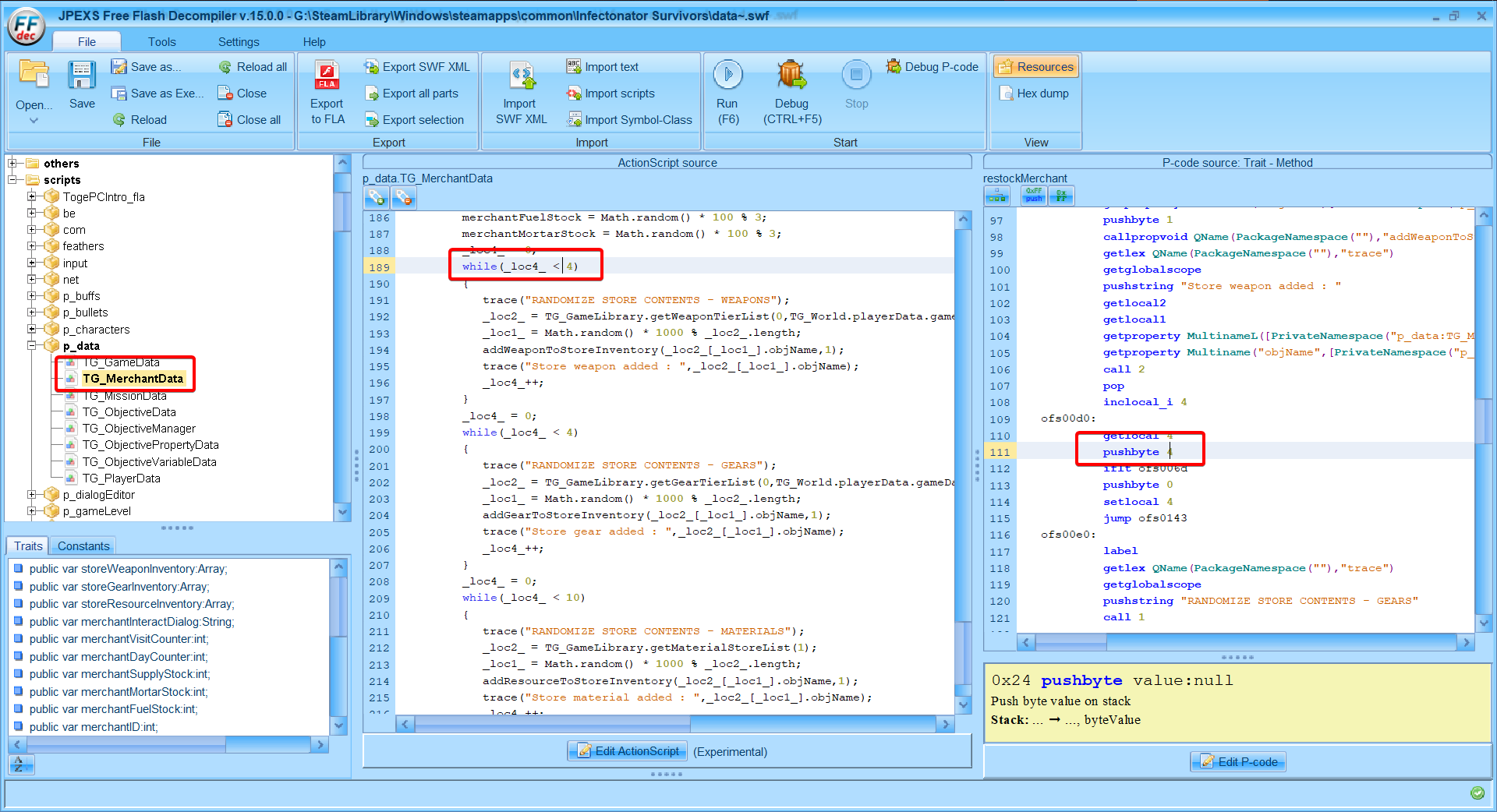Image resolution: width=1497 pixels, height=812 pixels.
Task: Click the Save floppy disk icon
Action: [82, 74]
